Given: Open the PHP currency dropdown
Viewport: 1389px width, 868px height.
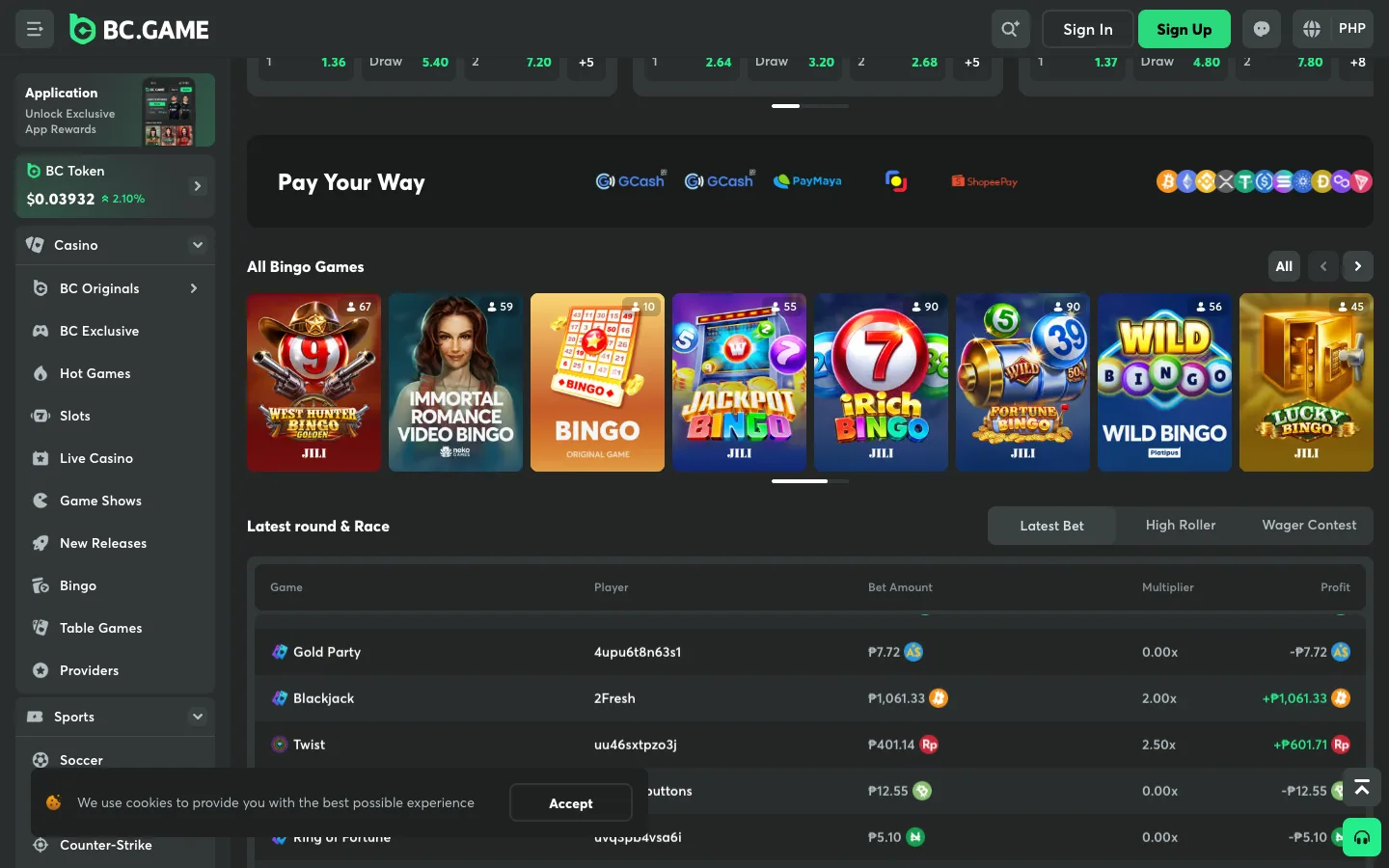Looking at the screenshot, I should pyautogui.click(x=1352, y=29).
